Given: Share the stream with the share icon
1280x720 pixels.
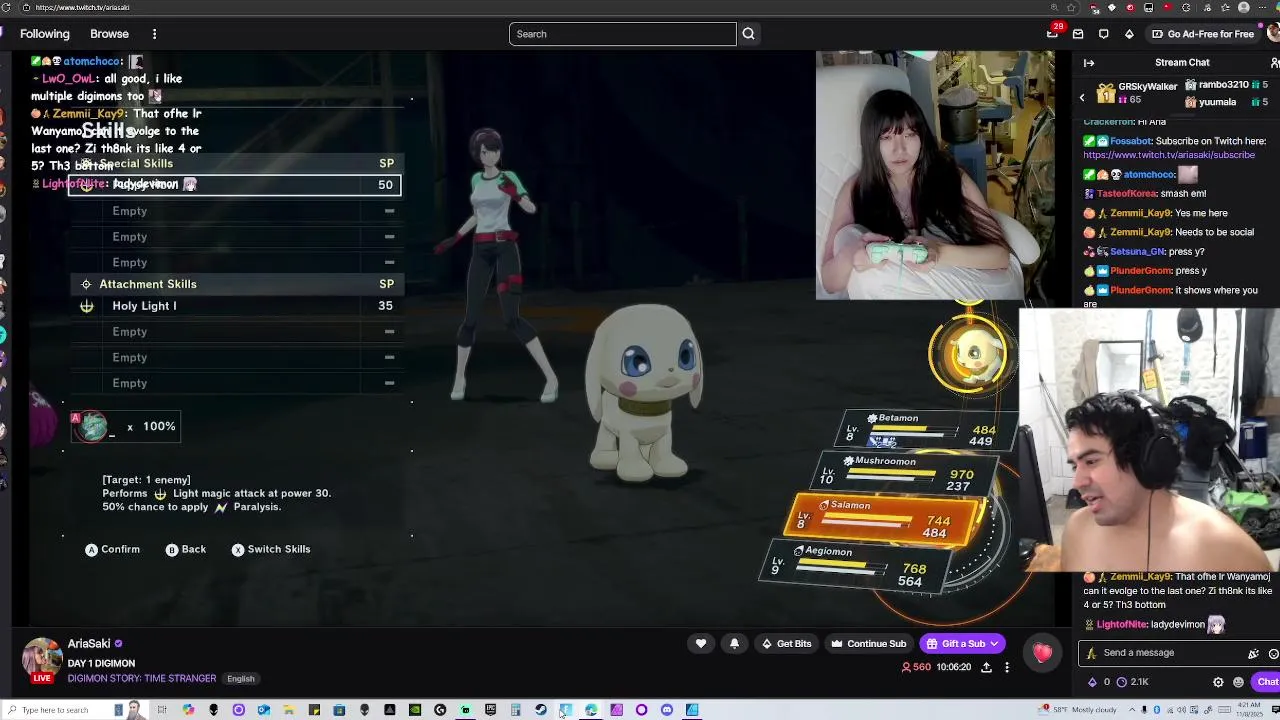Looking at the screenshot, I should pos(986,667).
